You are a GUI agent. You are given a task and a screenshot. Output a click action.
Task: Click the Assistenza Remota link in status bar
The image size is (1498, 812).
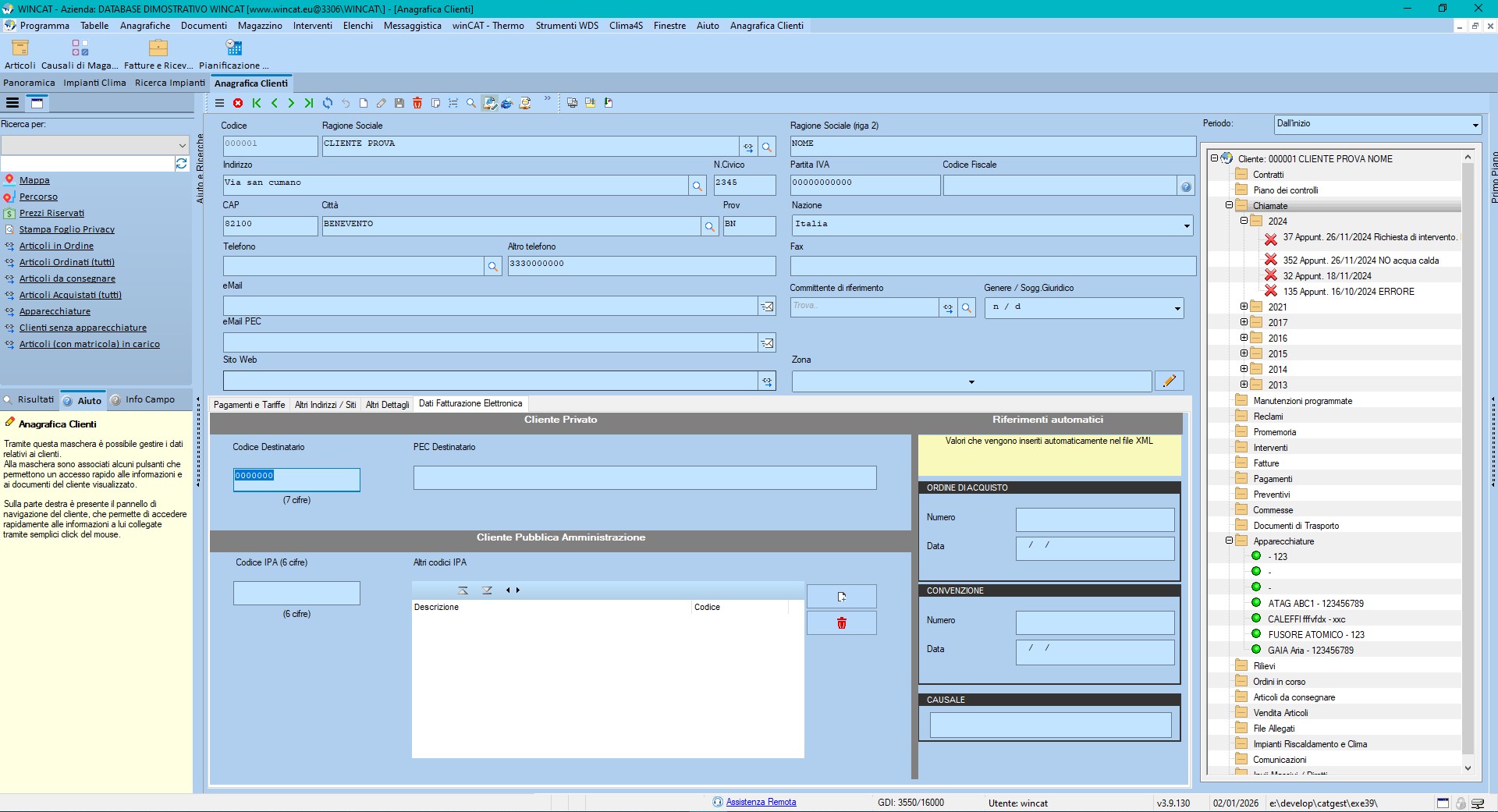coord(761,802)
